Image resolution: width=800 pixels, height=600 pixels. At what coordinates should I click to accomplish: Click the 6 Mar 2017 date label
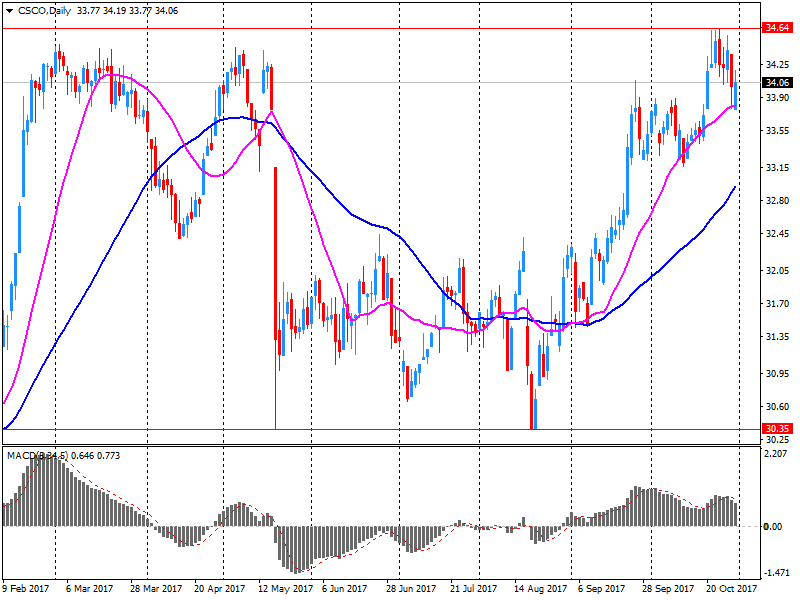pyautogui.click(x=89, y=588)
